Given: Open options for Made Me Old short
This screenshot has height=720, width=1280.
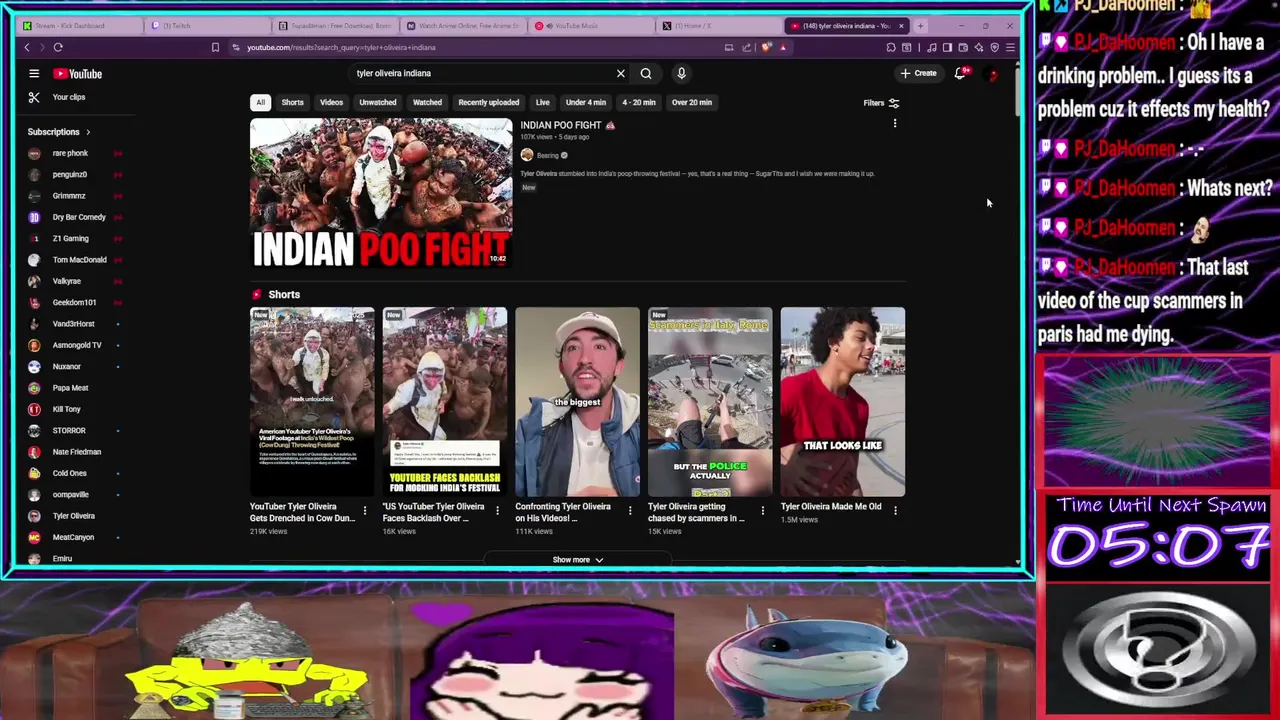Looking at the screenshot, I should point(895,511).
